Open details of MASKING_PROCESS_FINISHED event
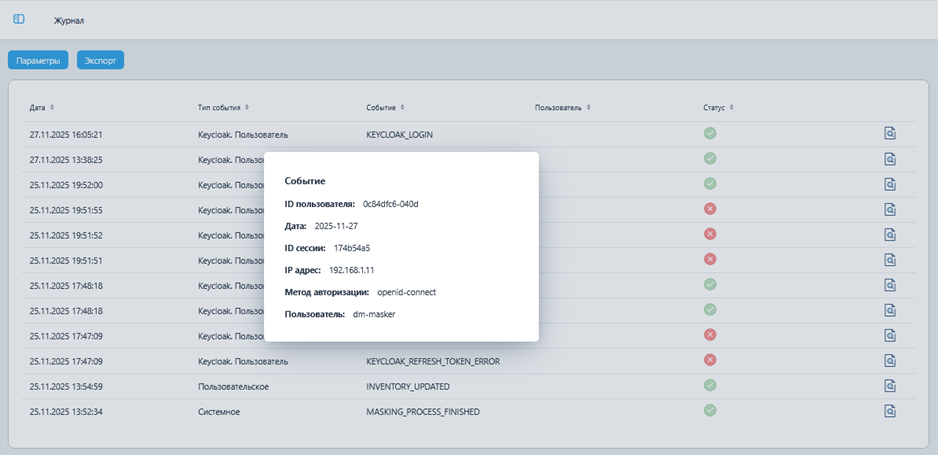The width and height of the screenshot is (938, 455). click(889, 411)
